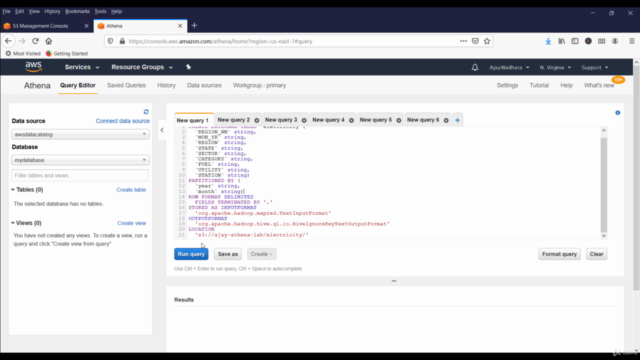Click the results pane resize handle
The width and height of the screenshot is (640, 360).
[394, 281]
